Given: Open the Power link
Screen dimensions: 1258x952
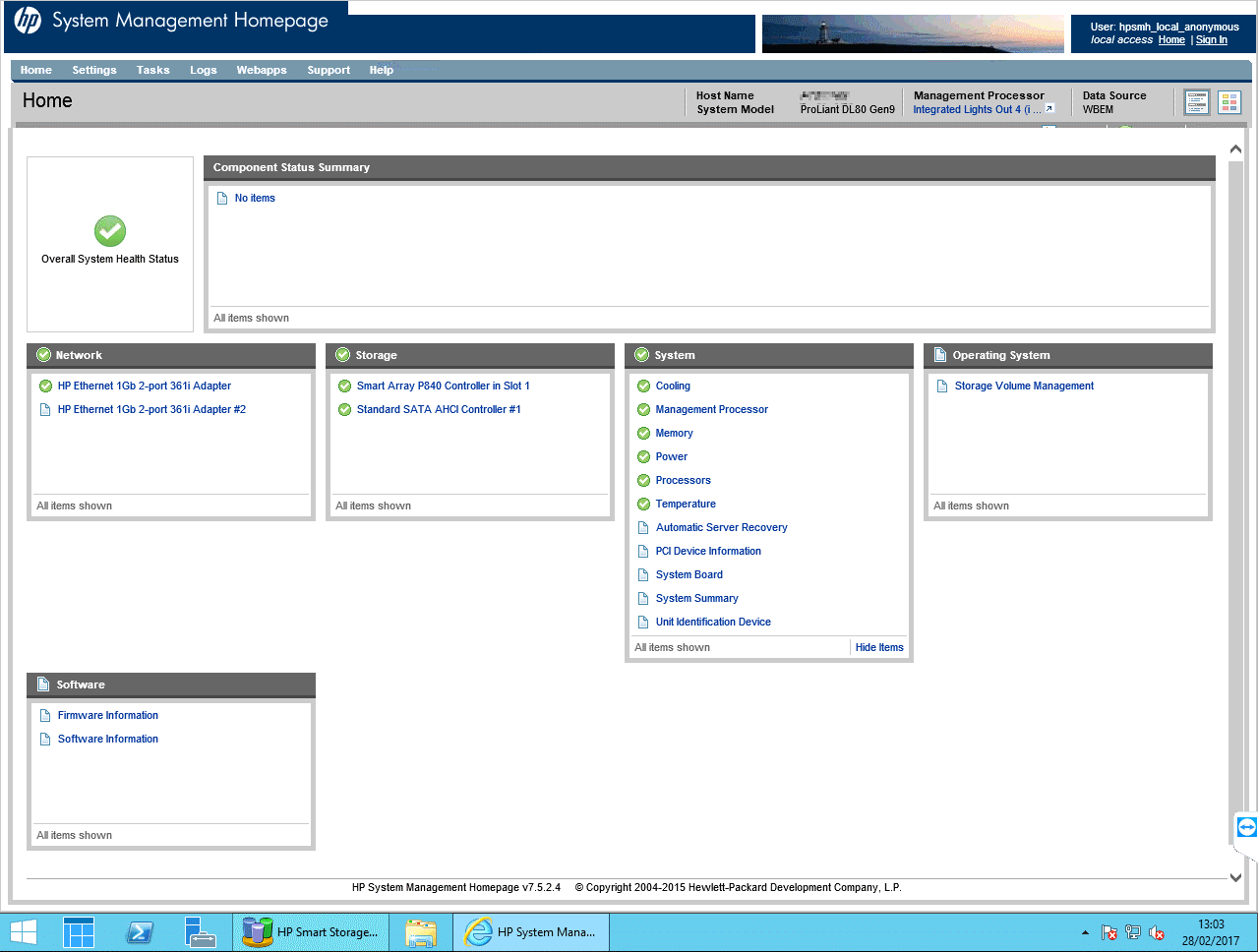Looking at the screenshot, I should tap(672, 457).
